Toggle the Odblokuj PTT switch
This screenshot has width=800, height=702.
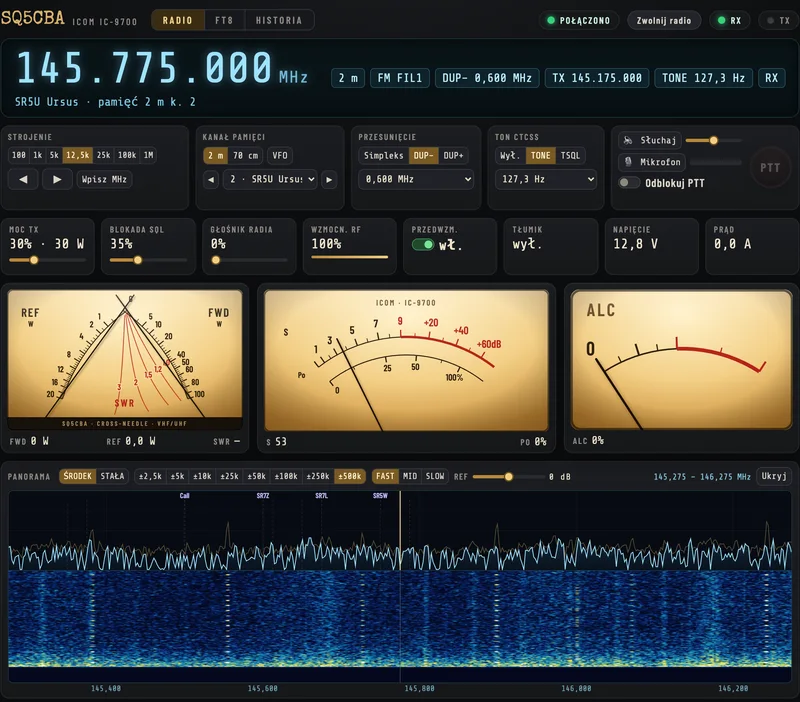click(x=629, y=183)
